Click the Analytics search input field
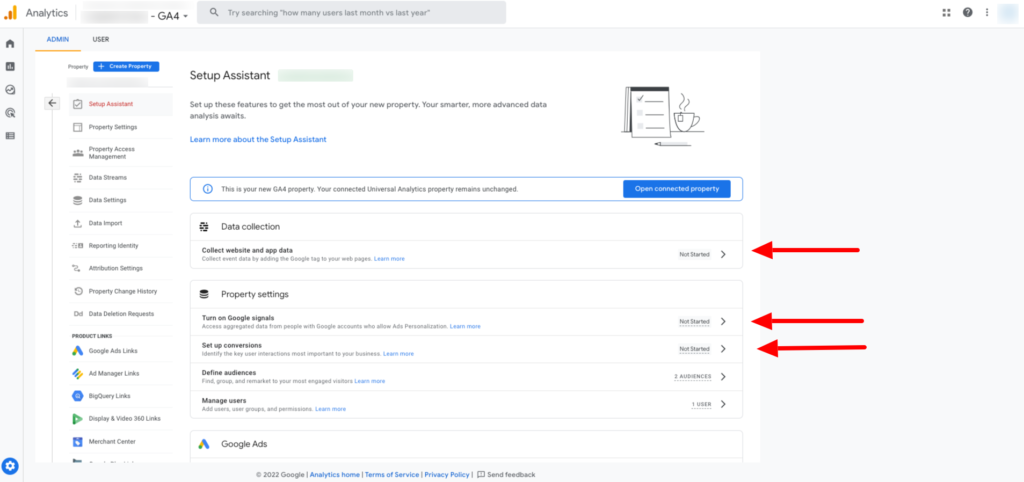Image resolution: width=1024 pixels, height=482 pixels. (x=351, y=12)
